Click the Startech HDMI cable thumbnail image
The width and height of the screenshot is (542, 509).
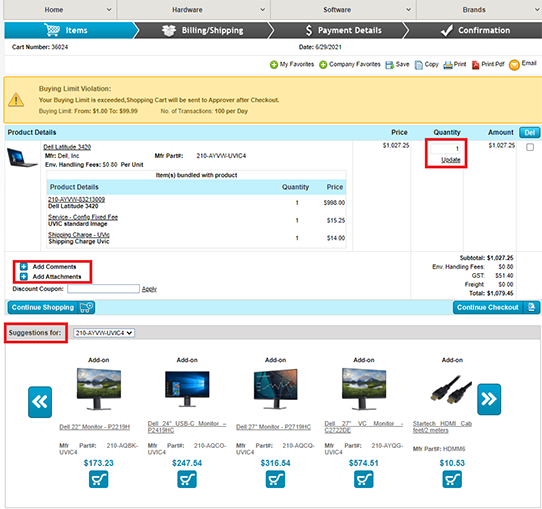tap(451, 390)
